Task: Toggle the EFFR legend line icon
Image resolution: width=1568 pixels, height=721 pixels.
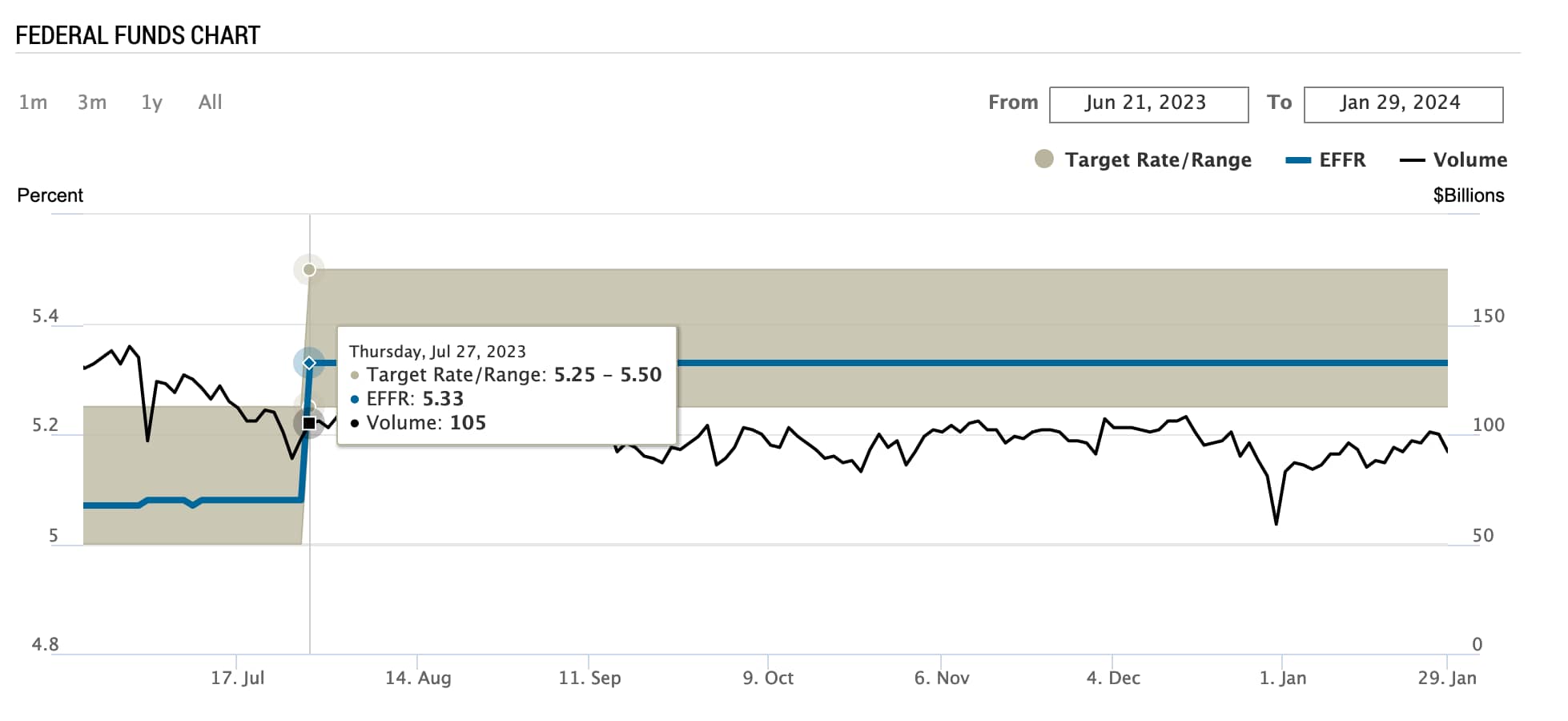Action: coord(1297,160)
